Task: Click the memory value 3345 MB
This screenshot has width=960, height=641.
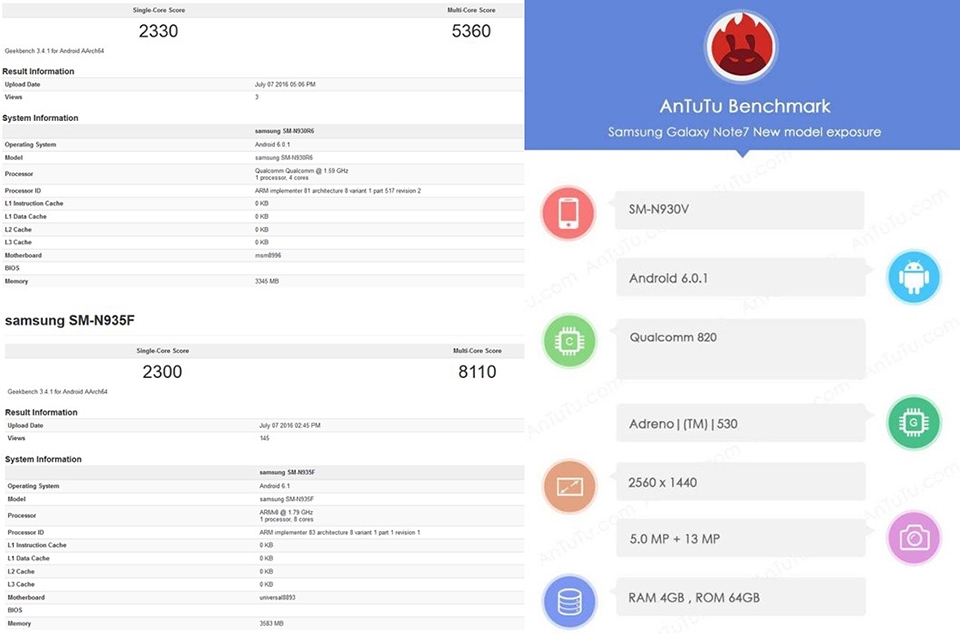Action: point(267,282)
